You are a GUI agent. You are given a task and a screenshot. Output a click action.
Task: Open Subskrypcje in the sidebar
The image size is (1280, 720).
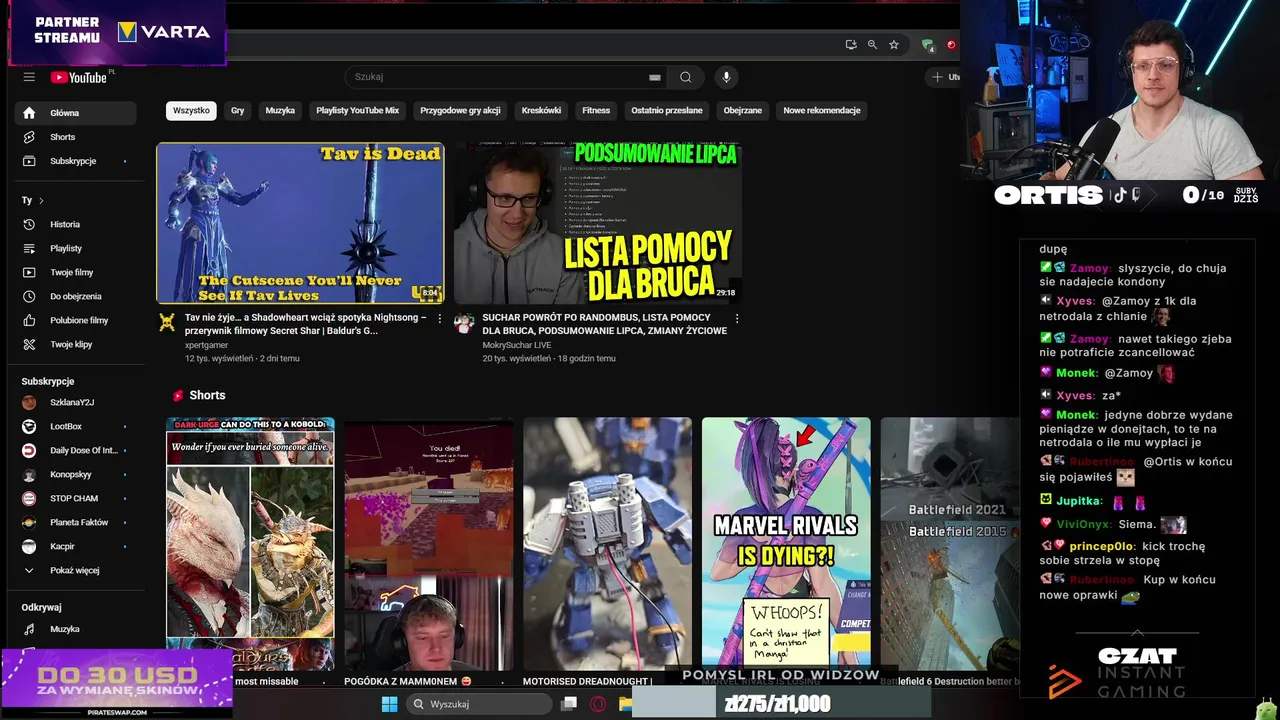(x=75, y=161)
